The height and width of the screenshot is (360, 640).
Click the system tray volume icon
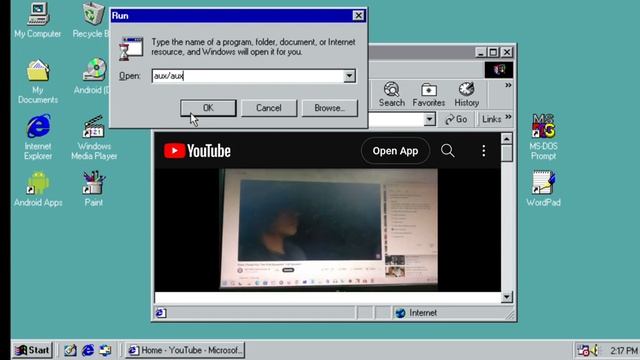click(x=595, y=350)
